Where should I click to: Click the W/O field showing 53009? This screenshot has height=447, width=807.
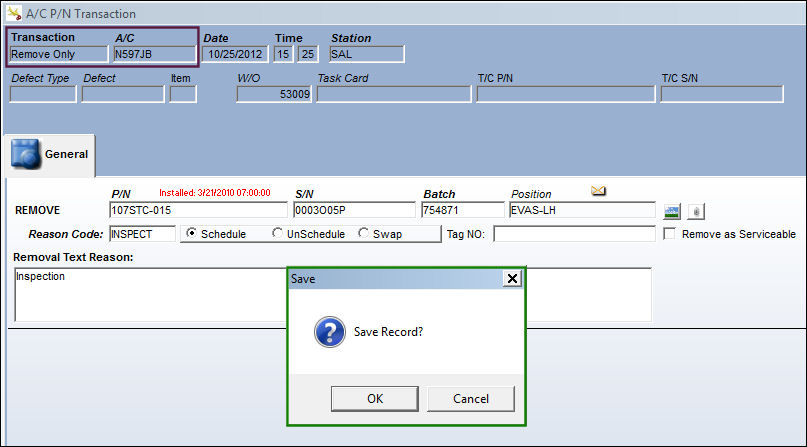274,94
